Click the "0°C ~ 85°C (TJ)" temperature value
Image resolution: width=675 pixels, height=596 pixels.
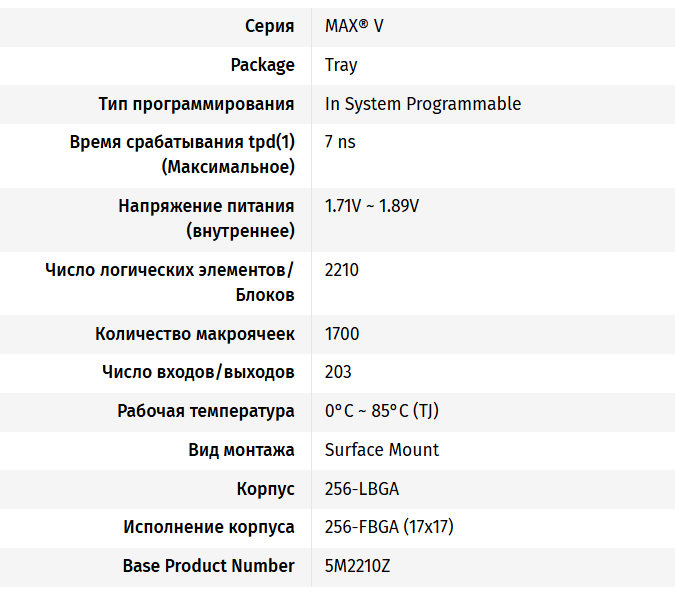[382, 411]
